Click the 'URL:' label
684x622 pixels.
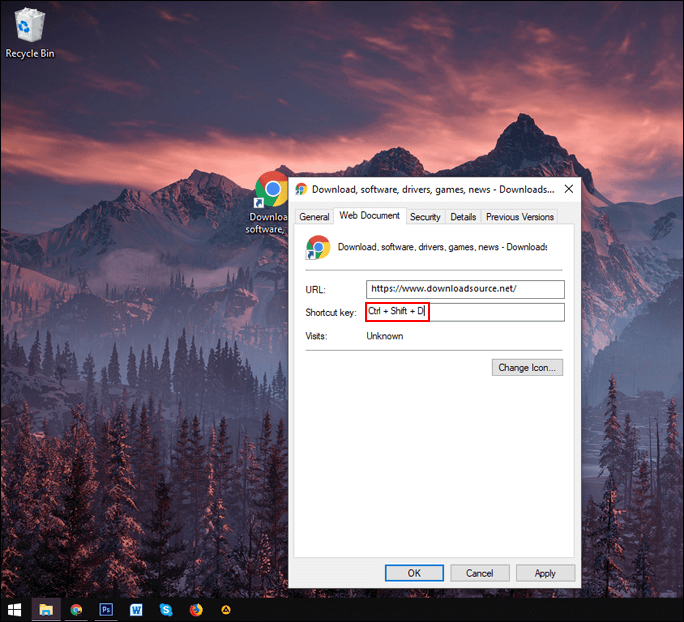click(315, 289)
